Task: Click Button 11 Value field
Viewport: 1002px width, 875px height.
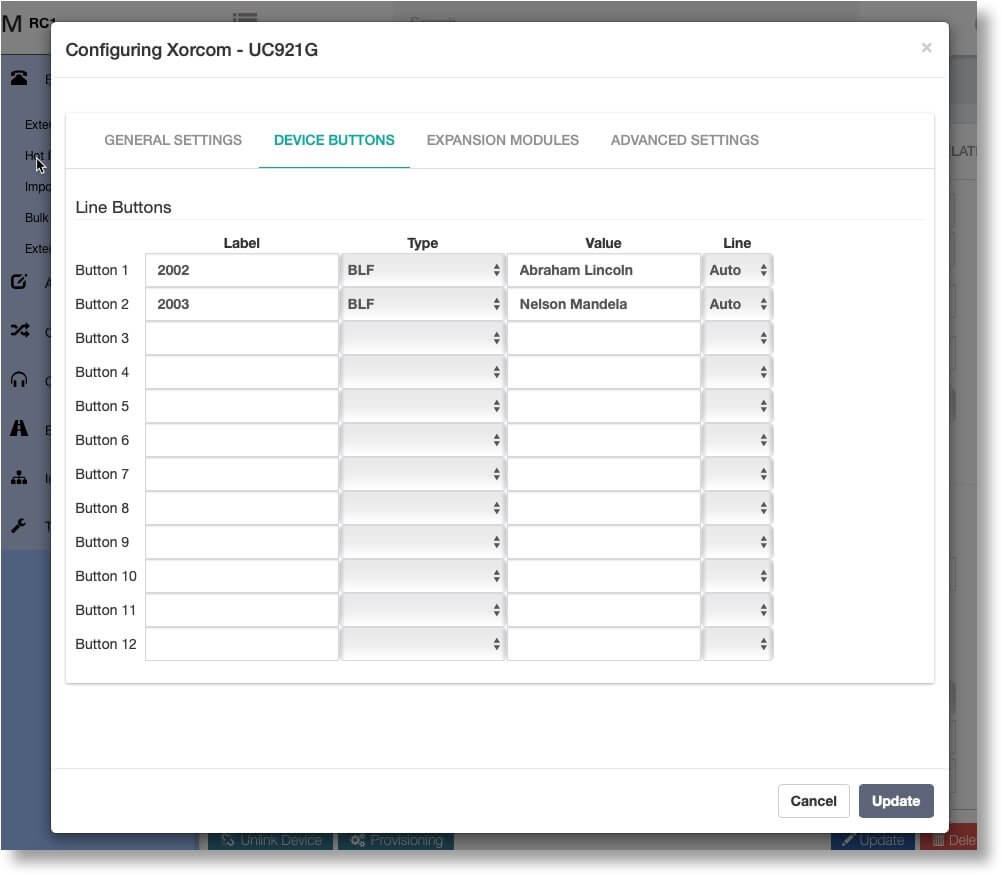Action: (603, 610)
